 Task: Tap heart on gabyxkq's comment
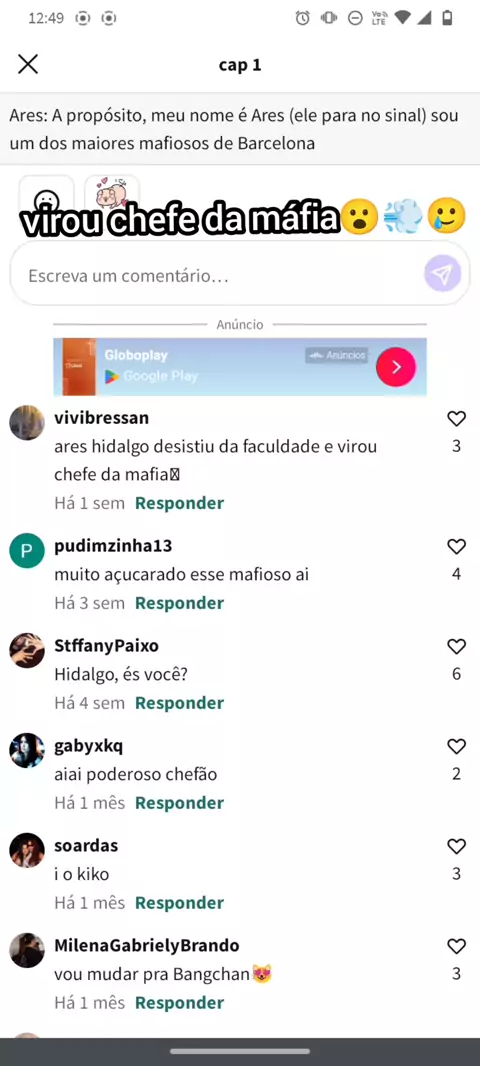[456, 746]
